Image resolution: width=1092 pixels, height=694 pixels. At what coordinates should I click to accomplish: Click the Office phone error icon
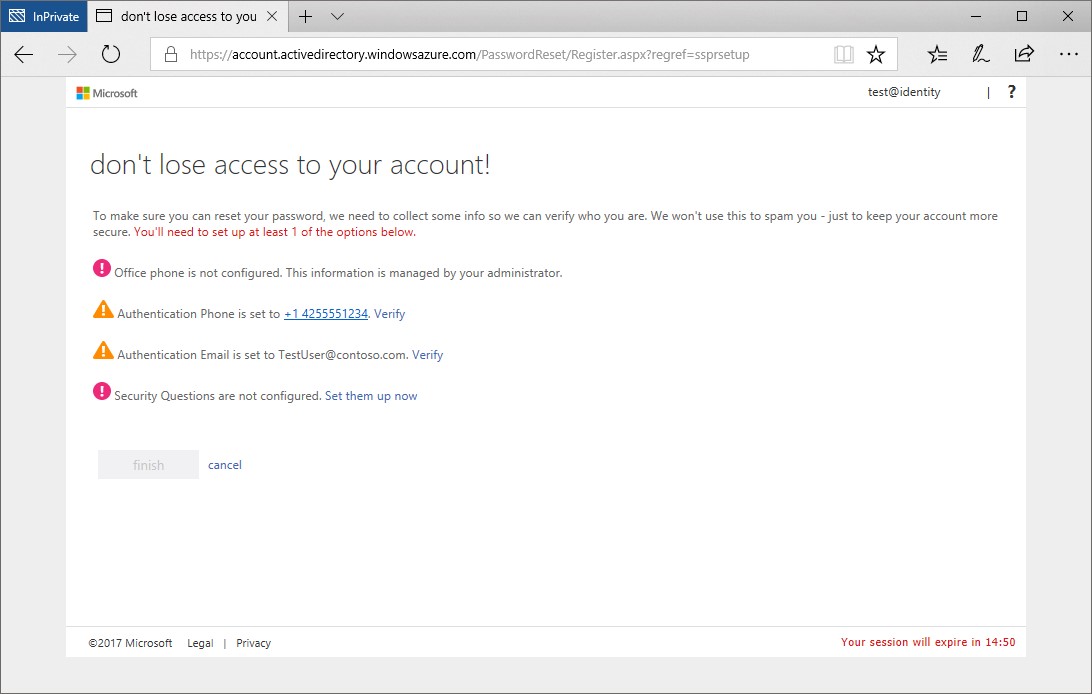(102, 268)
